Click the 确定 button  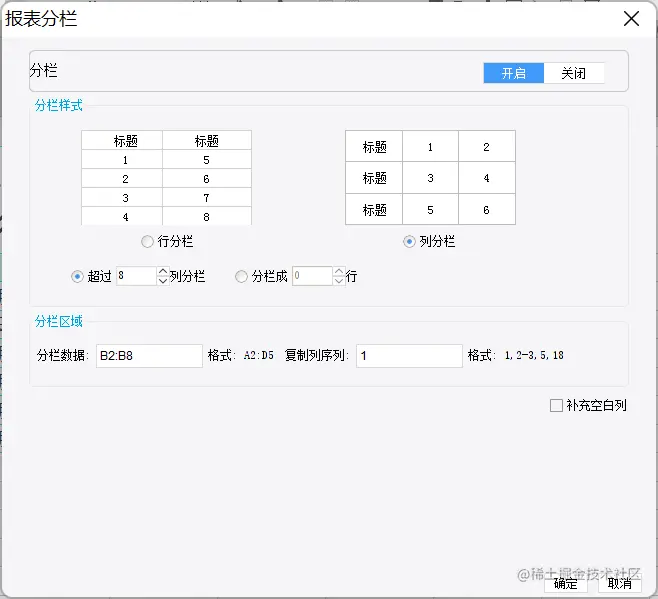coord(566,583)
